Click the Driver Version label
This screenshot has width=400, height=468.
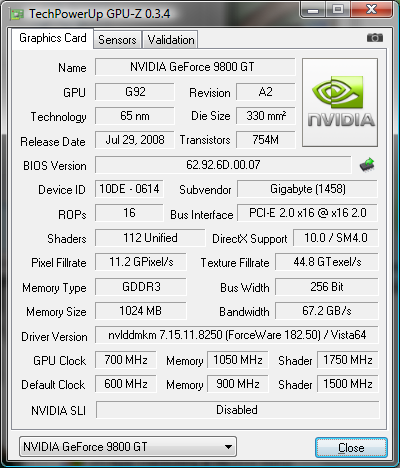(54, 337)
